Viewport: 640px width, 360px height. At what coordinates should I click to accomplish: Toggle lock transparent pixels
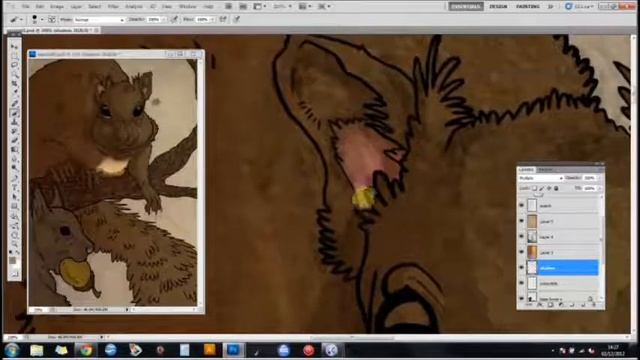534,188
